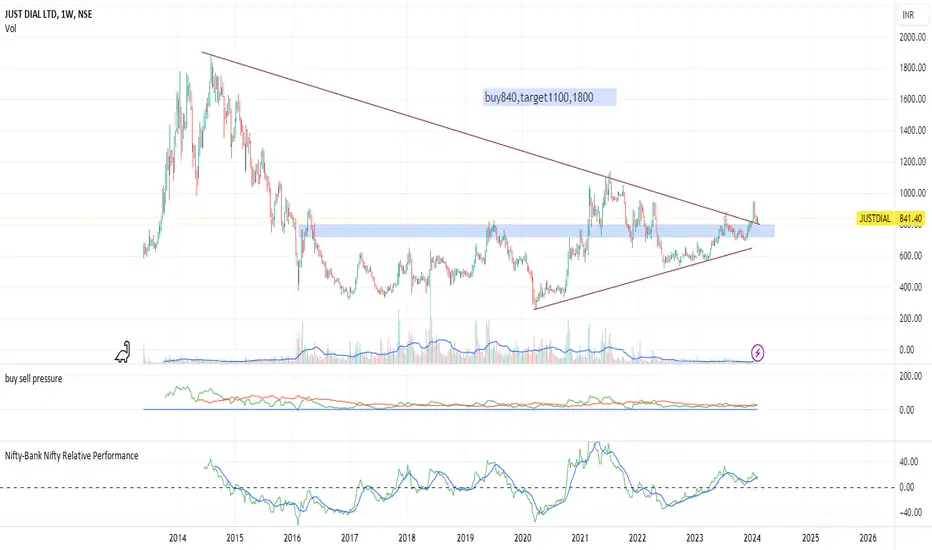Select the Nifty-Bank Nifty Relative Performance label

[71, 455]
